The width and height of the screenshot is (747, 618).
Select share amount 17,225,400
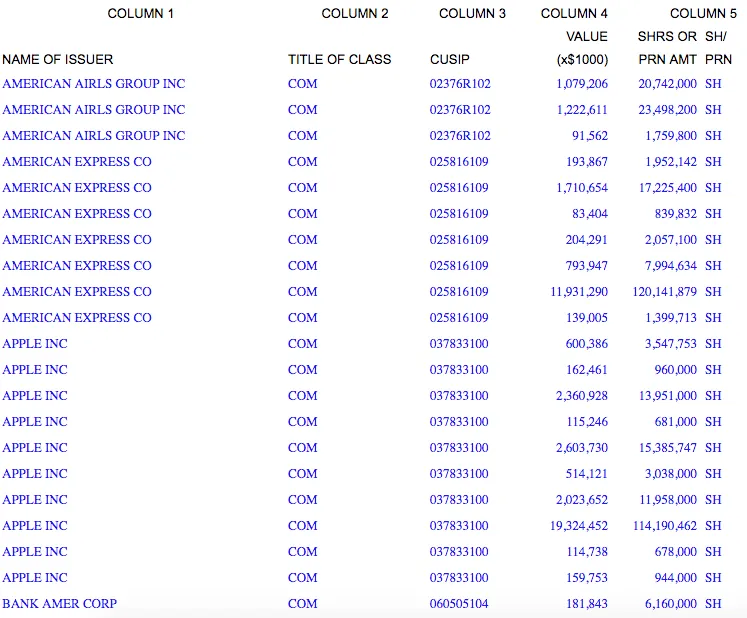(x=667, y=188)
